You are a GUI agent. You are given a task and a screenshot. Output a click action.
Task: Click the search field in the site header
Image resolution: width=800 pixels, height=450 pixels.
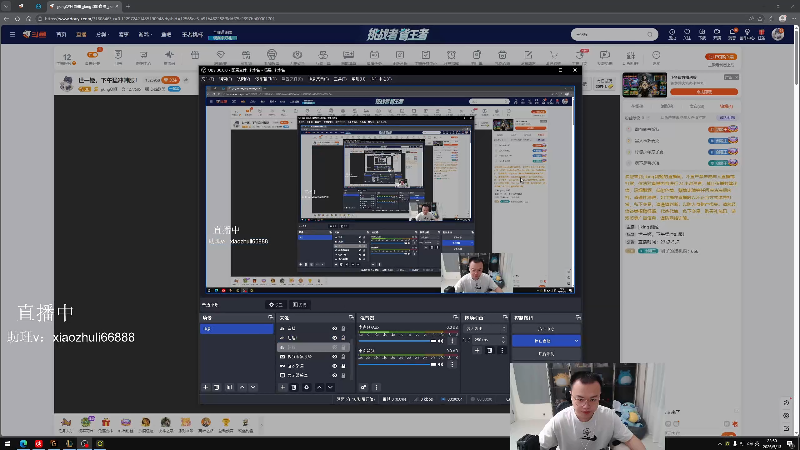pos(610,34)
